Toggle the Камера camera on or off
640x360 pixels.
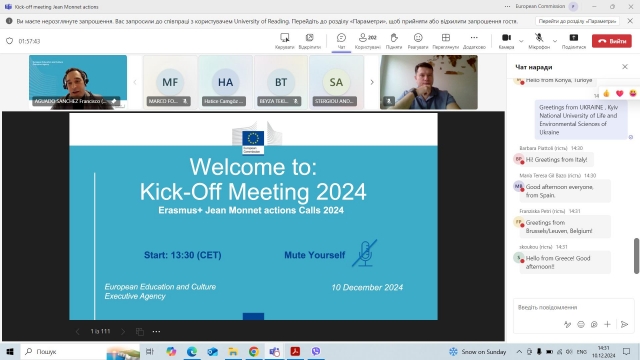(507, 41)
